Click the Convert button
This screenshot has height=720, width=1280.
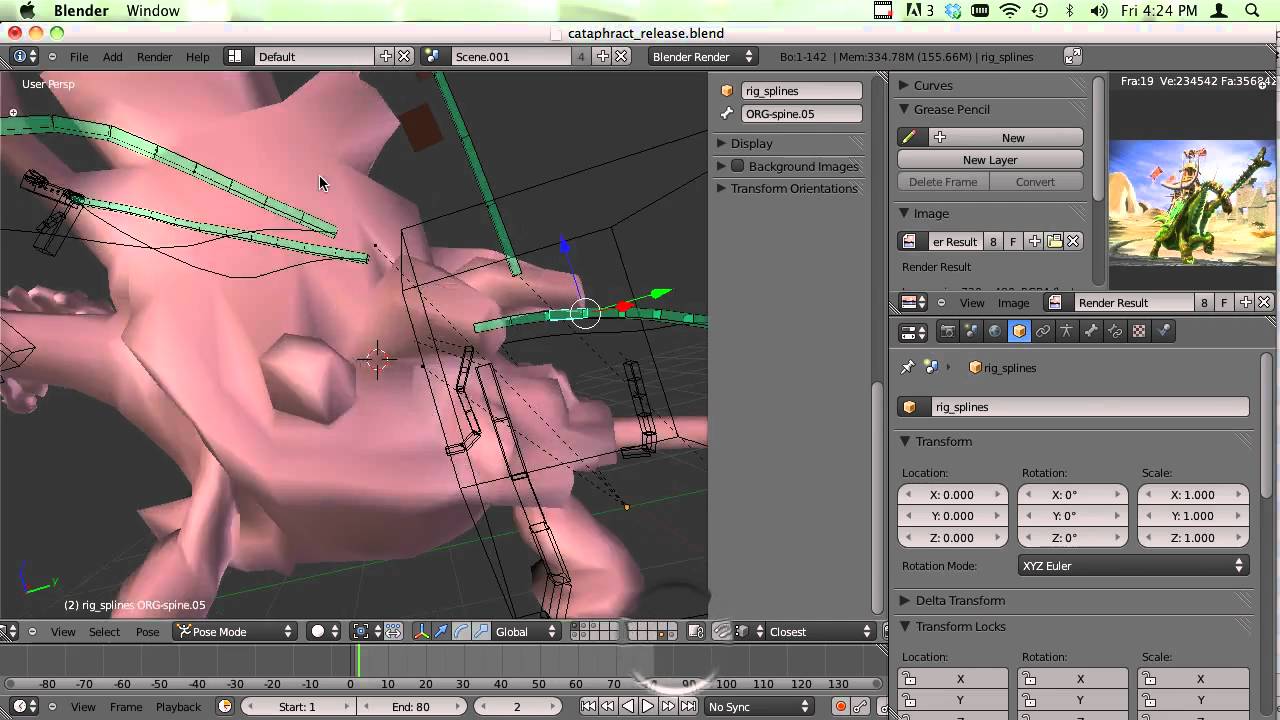1036,181
